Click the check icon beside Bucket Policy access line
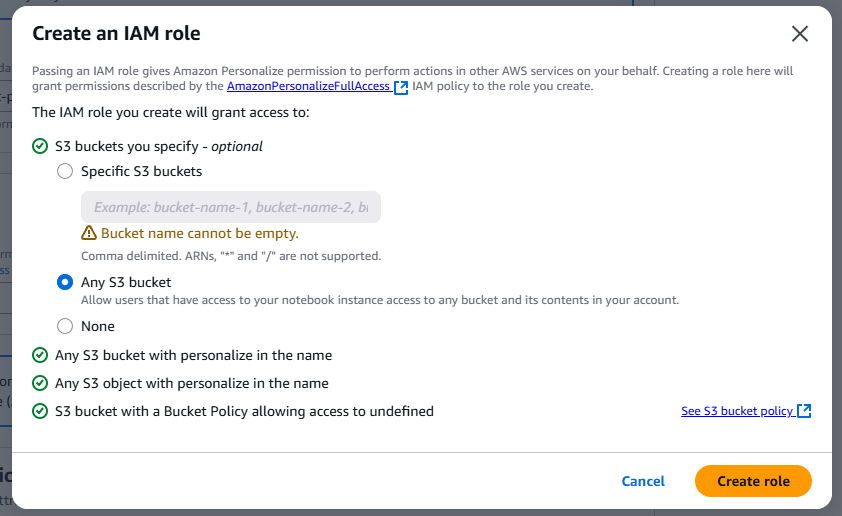842x516 pixels. pos(40,411)
